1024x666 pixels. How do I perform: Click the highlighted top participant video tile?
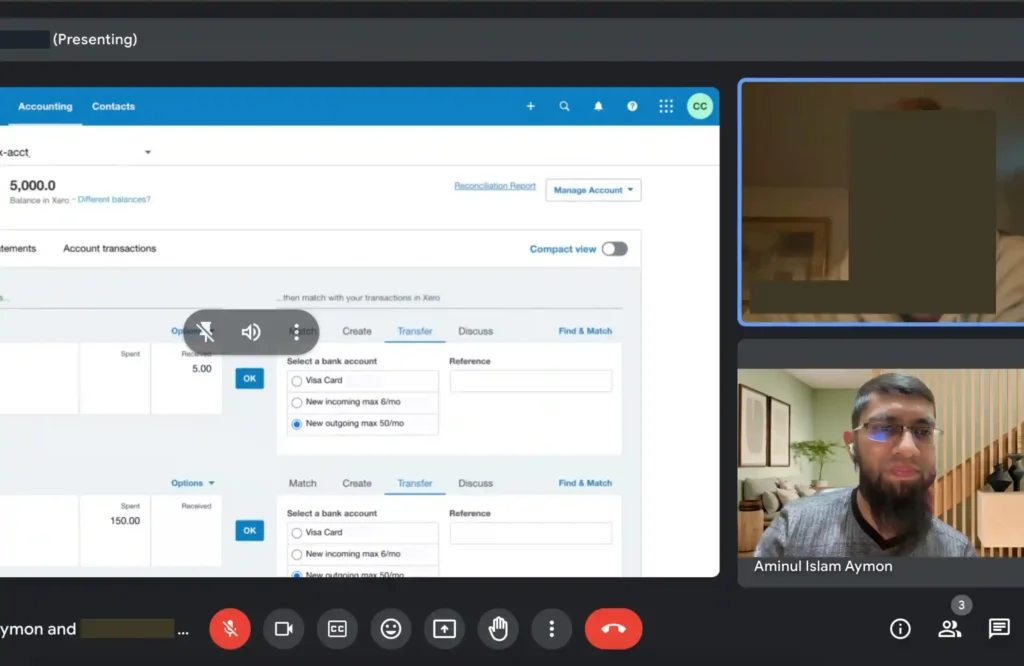(x=880, y=202)
